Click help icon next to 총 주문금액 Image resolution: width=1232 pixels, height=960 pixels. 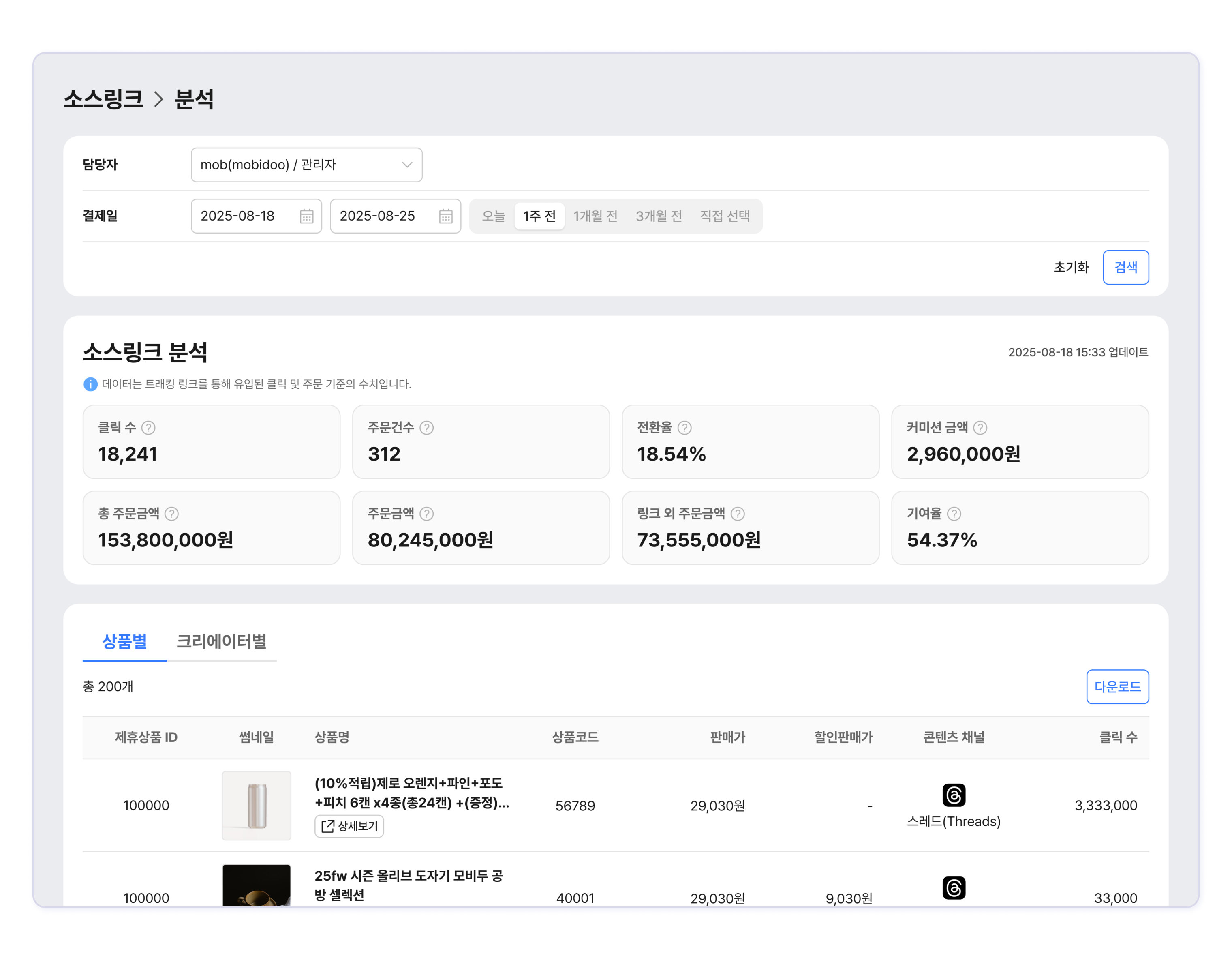pos(172,514)
